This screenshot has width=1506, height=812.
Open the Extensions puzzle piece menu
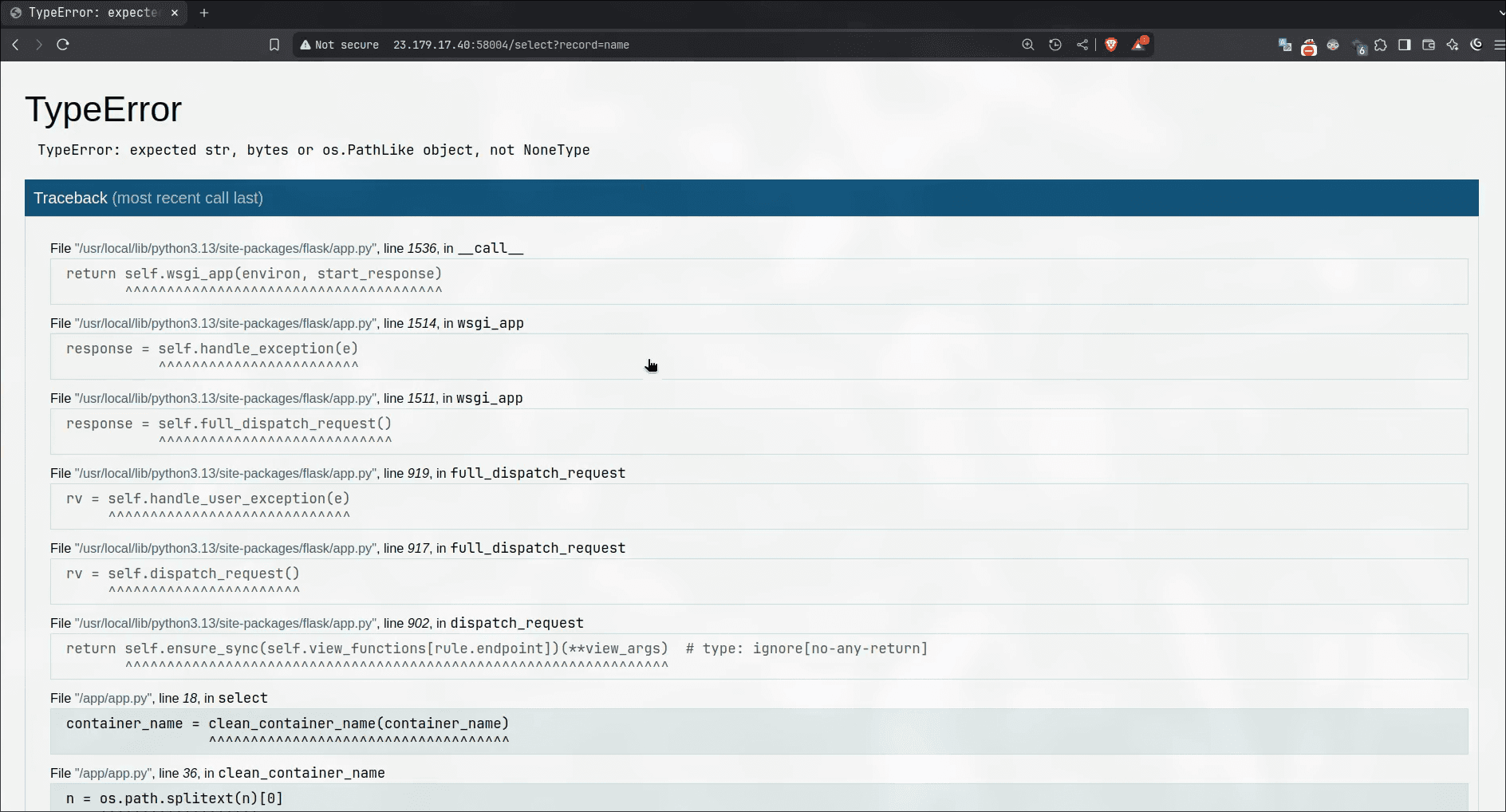[x=1381, y=45]
